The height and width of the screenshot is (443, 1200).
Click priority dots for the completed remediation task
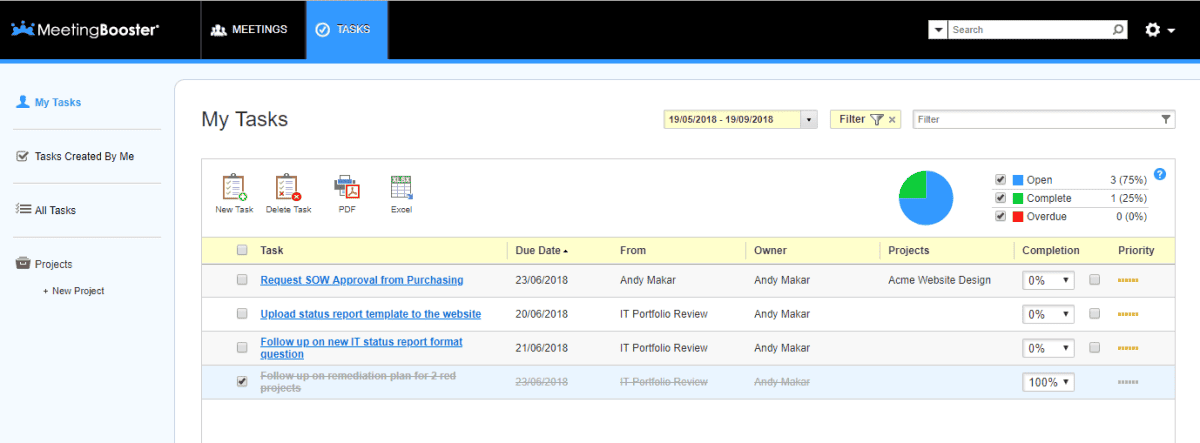click(x=1128, y=382)
